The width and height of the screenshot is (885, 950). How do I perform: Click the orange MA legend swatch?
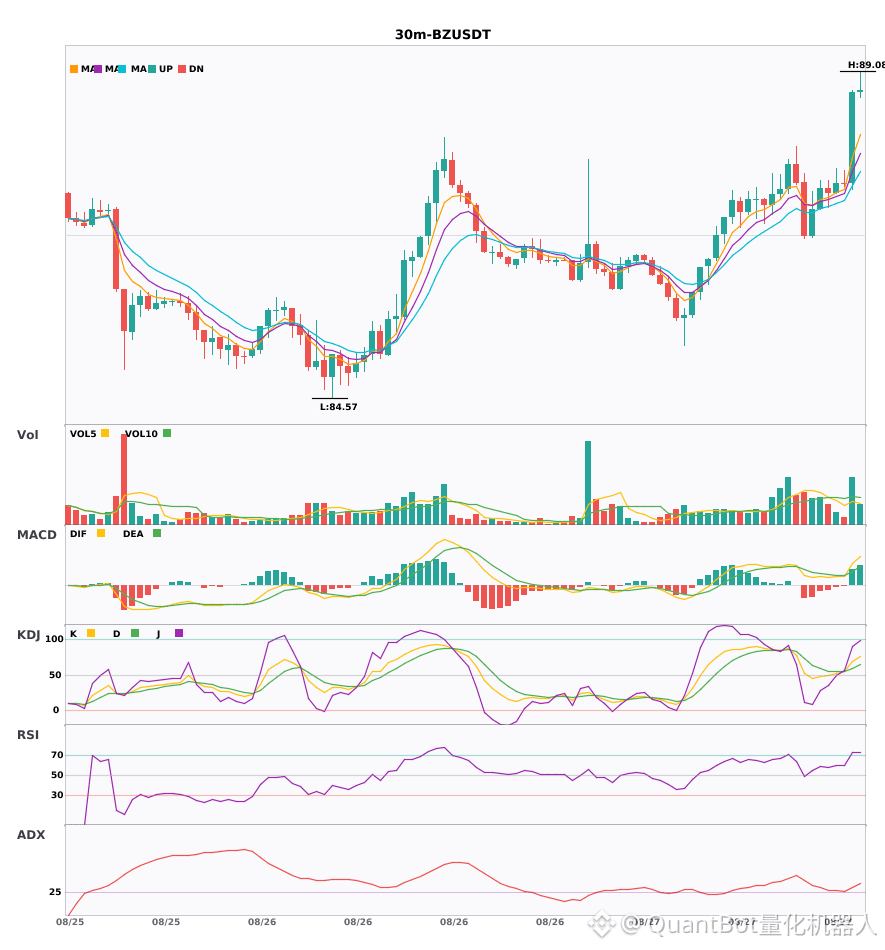[74, 69]
